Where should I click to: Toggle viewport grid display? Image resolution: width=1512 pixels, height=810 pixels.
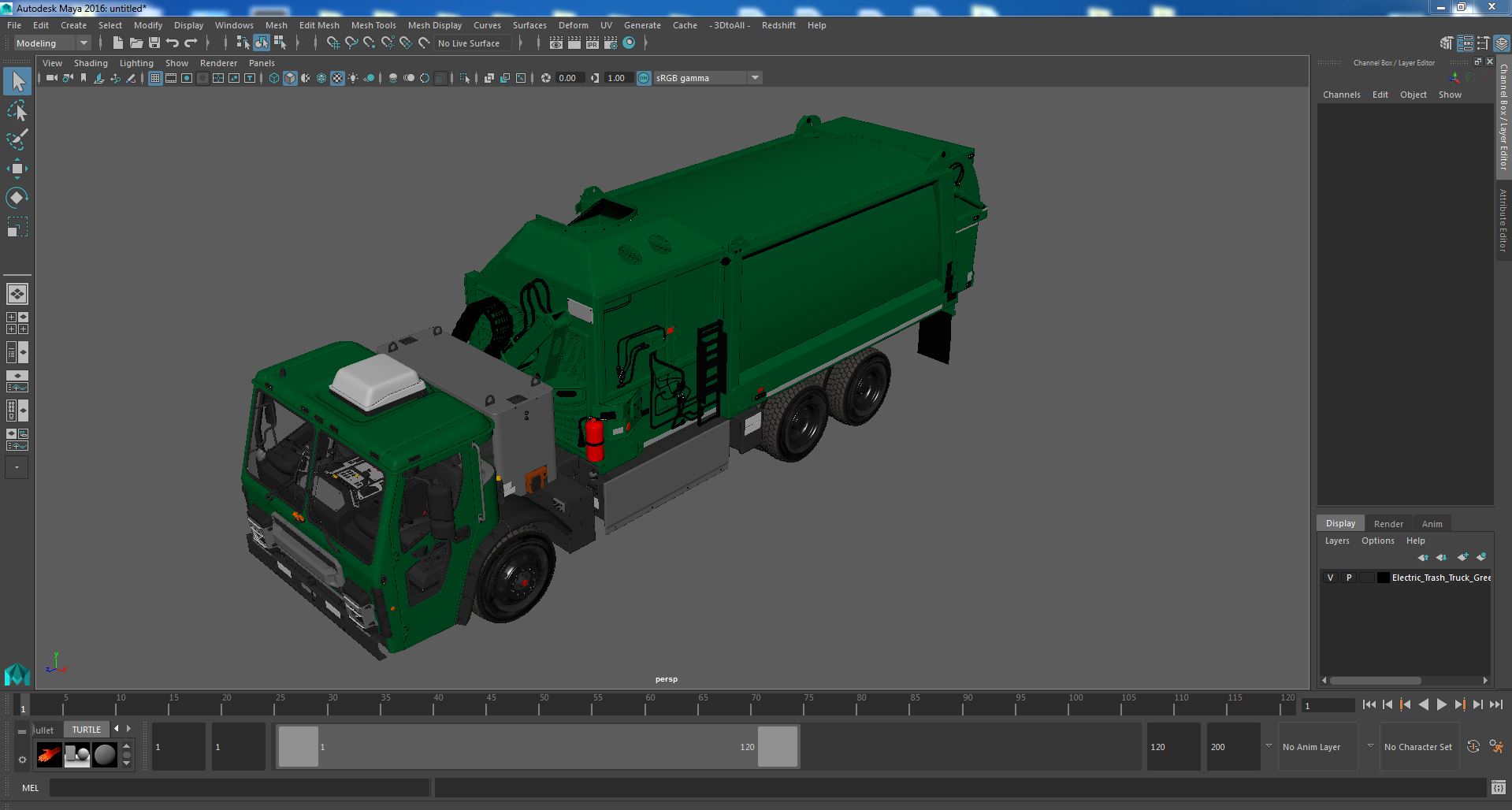tap(155, 78)
